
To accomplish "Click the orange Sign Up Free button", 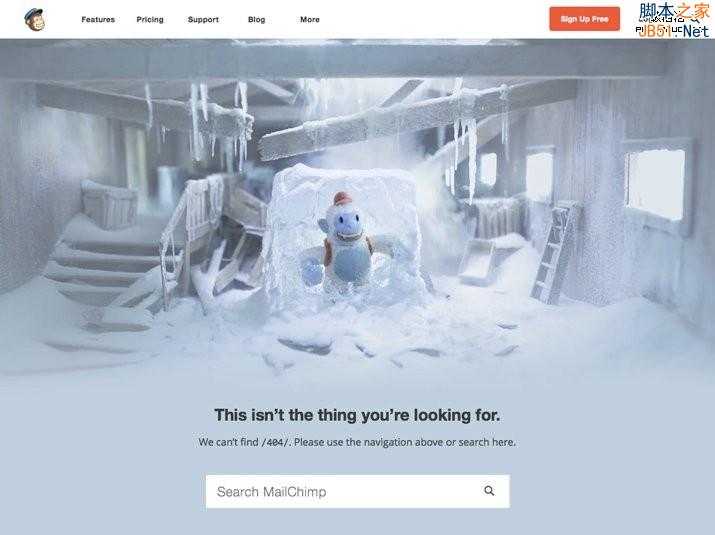I will point(585,19).
